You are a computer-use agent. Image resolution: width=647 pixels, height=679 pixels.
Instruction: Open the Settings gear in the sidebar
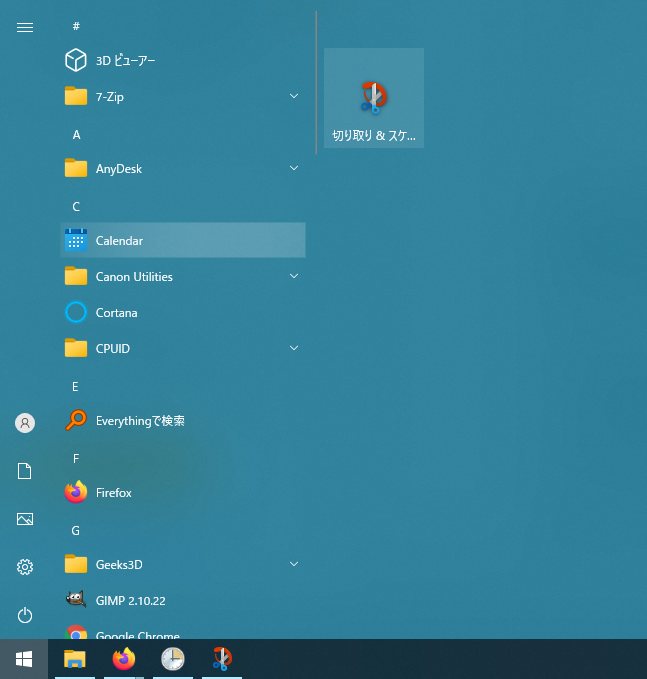click(25, 567)
